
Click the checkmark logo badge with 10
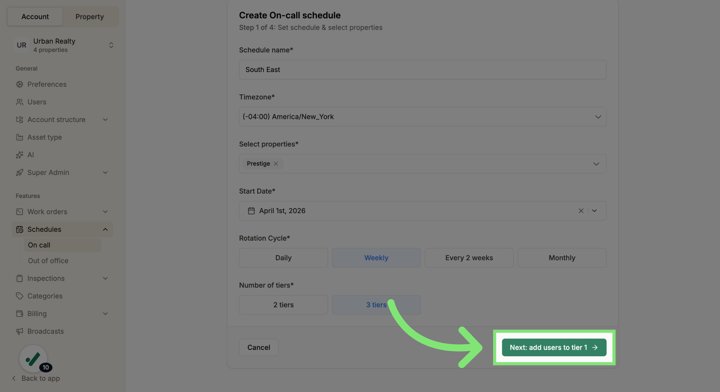click(x=34, y=359)
